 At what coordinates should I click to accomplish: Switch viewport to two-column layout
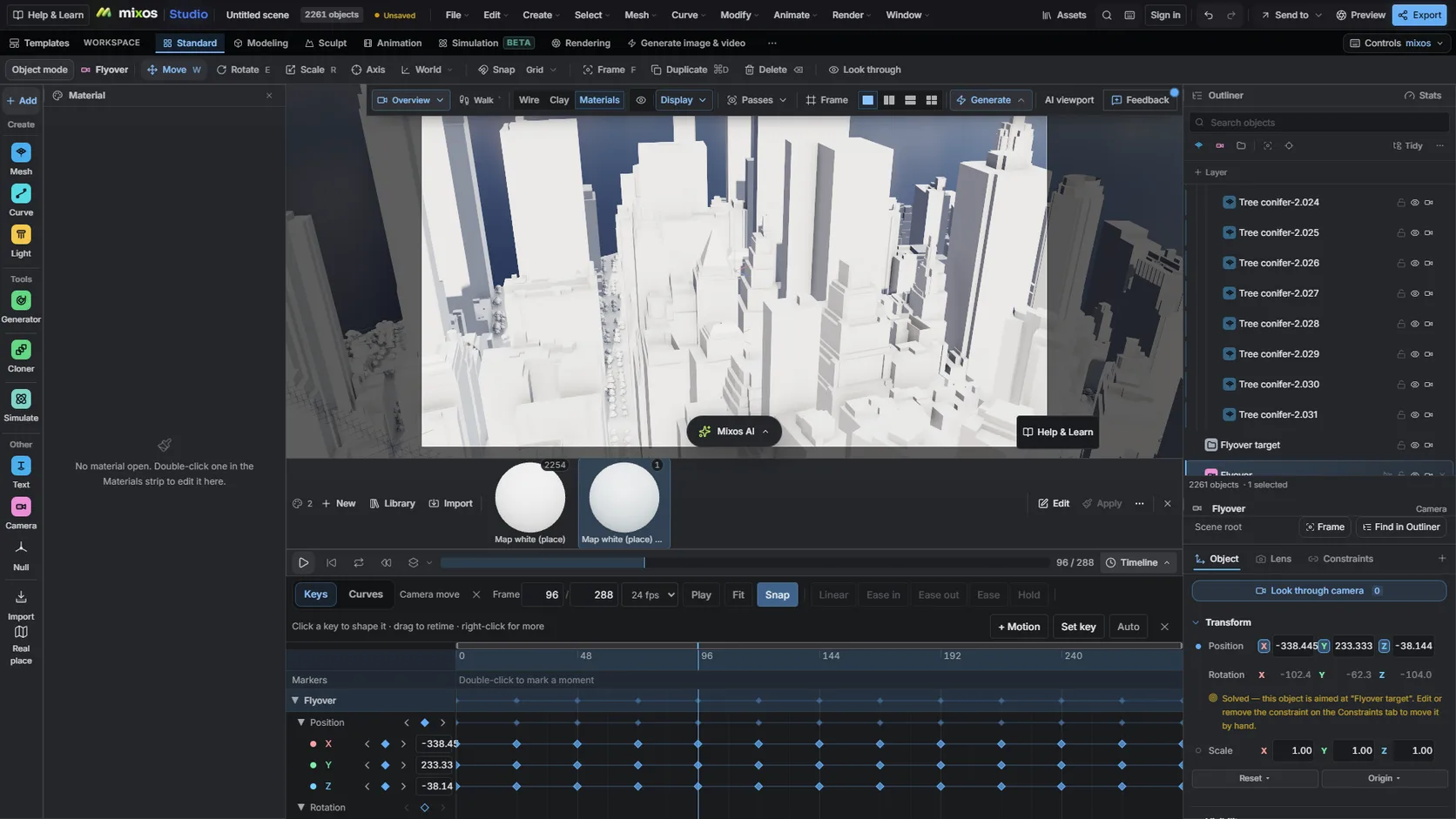click(x=889, y=100)
